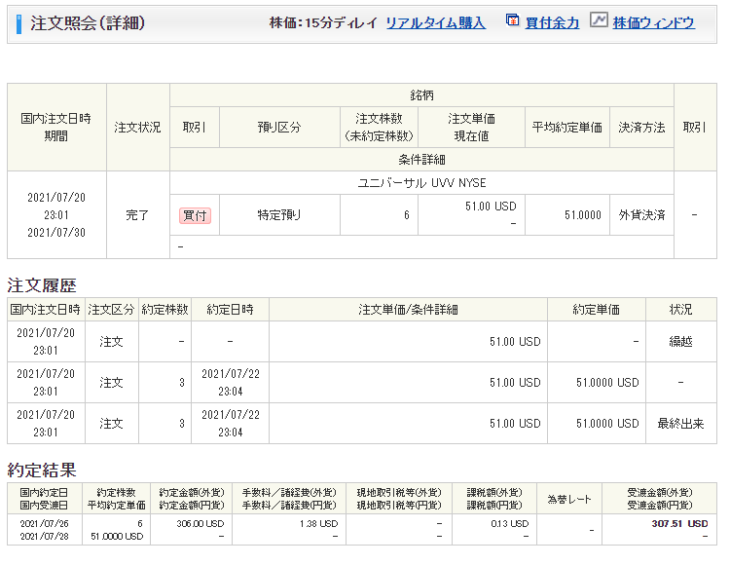The width and height of the screenshot is (730, 565).
Task: Click the 特定預り account type cell
Action: 279,215
